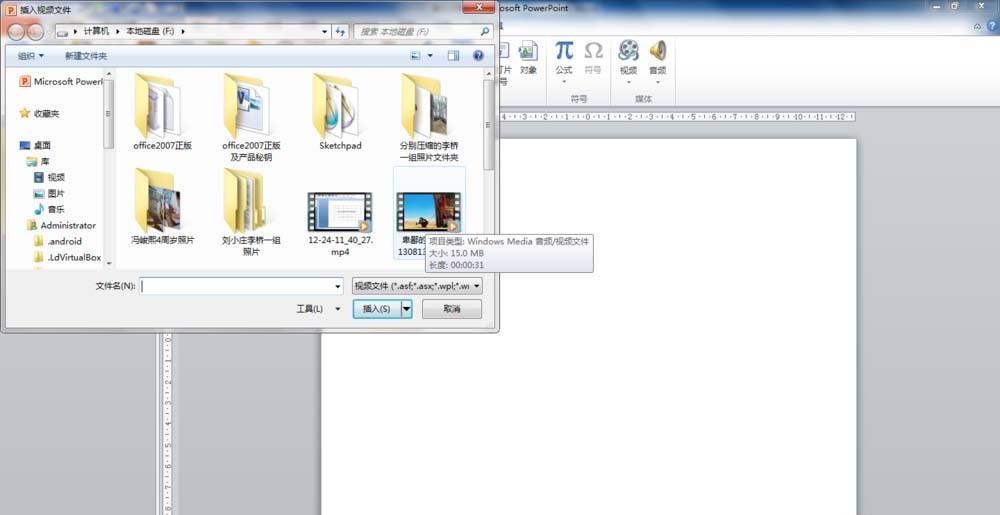Click the 取消 button
The image size is (1000, 515).
click(452, 309)
